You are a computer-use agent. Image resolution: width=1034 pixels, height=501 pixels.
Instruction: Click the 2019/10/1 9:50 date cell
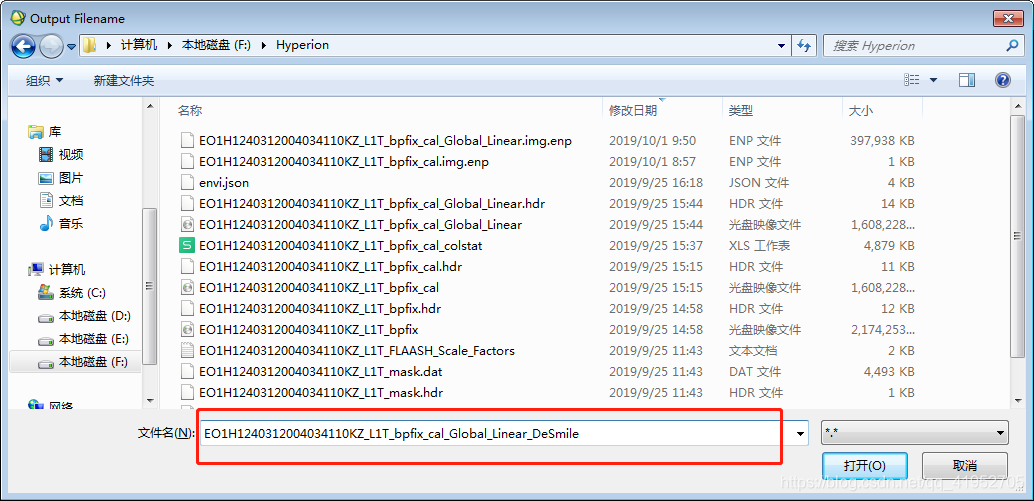click(x=652, y=140)
